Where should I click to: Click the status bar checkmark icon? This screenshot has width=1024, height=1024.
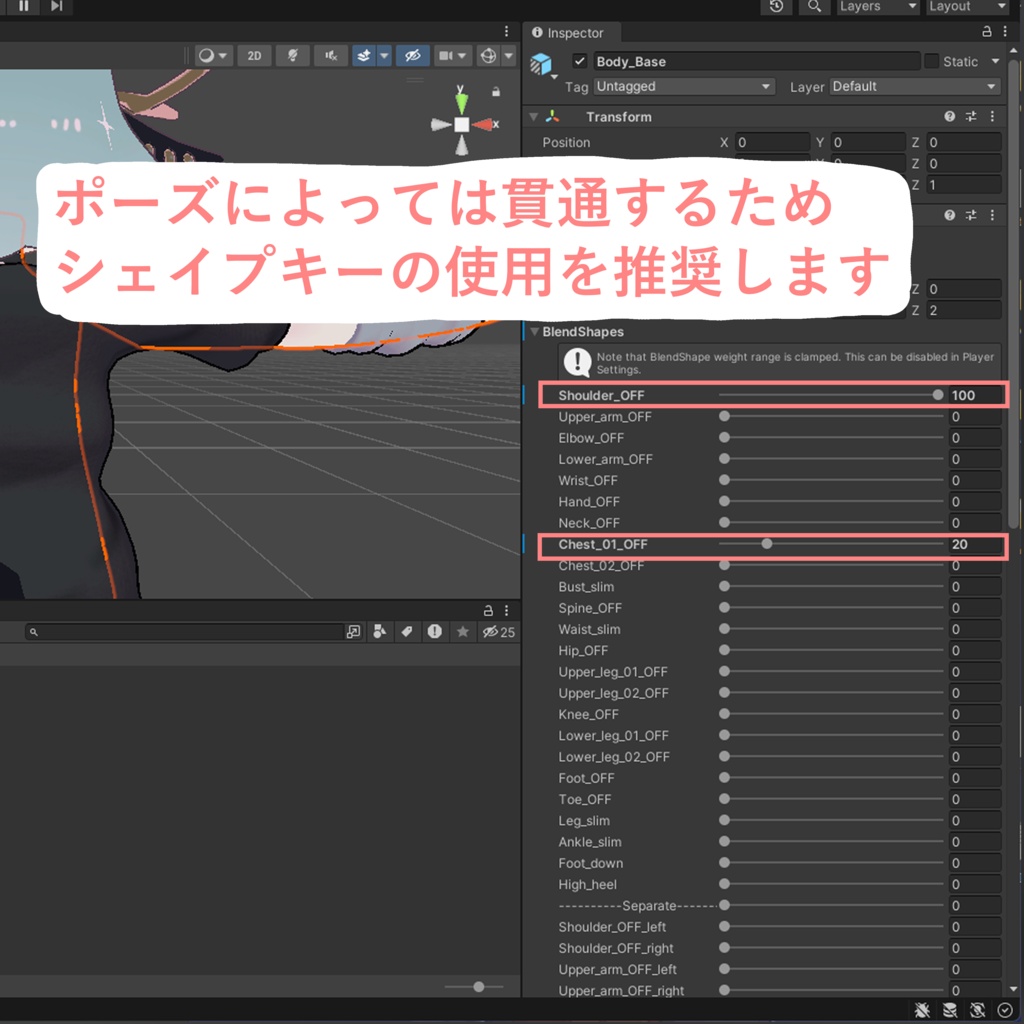(x=1005, y=1010)
